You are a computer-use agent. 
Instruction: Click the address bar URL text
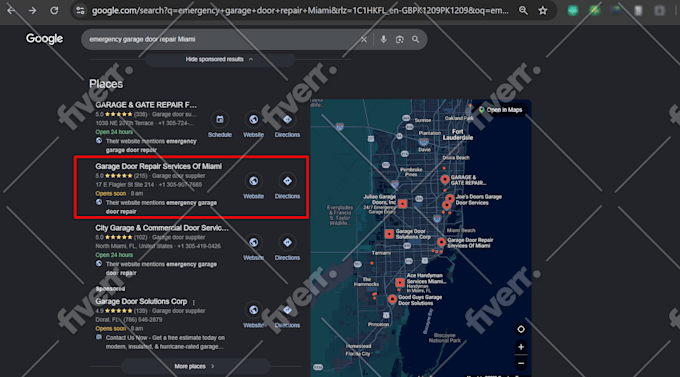[300, 10]
